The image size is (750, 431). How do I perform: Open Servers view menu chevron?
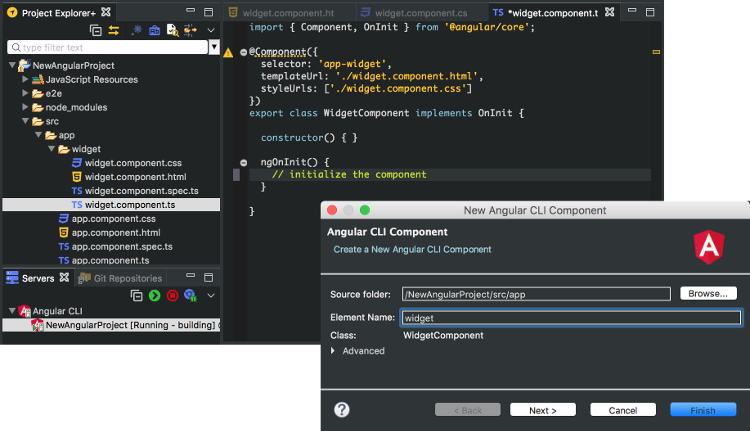pyautogui.click(x=210, y=296)
